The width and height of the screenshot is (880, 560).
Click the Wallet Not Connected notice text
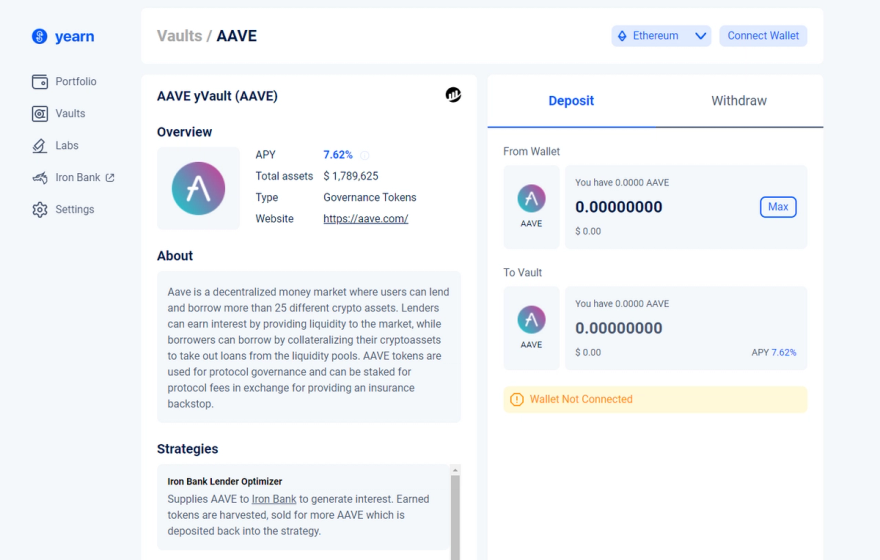(581, 400)
